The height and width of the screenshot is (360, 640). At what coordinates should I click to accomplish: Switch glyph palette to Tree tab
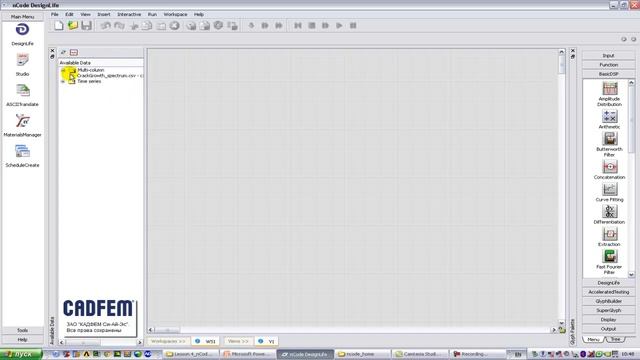(x=616, y=340)
